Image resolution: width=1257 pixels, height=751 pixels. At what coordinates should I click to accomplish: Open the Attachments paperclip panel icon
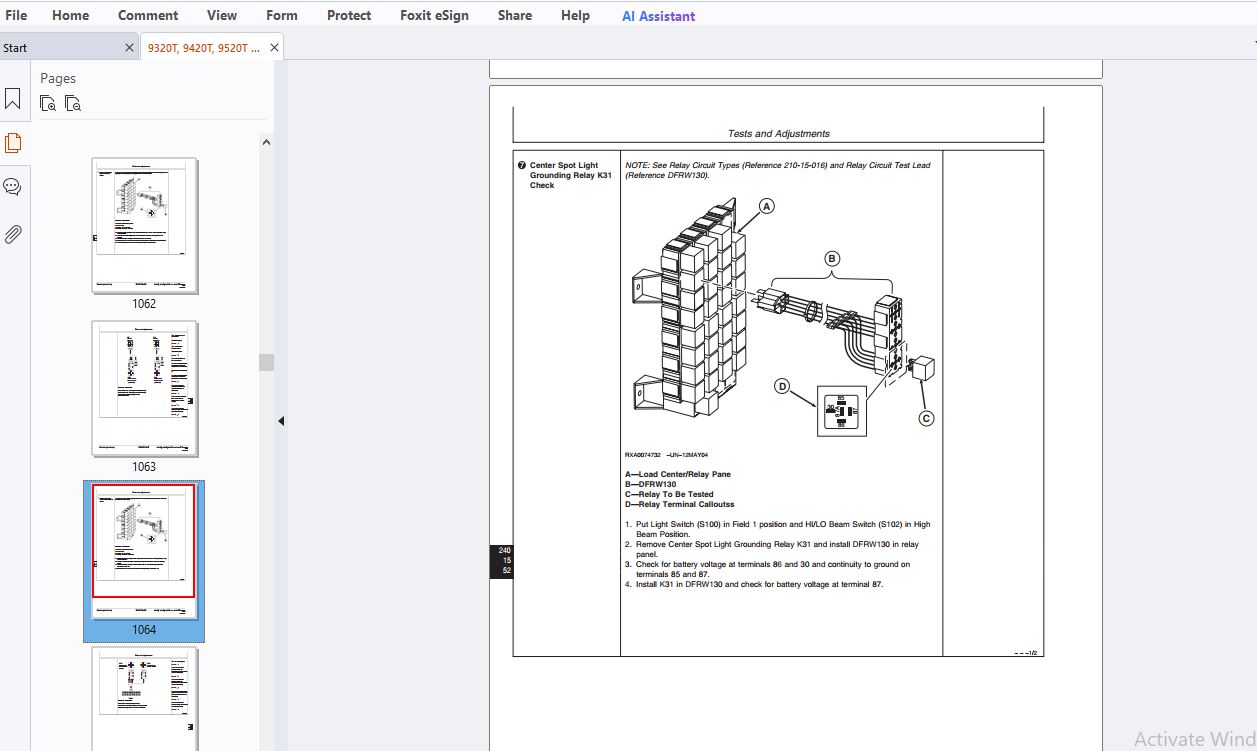[13, 235]
